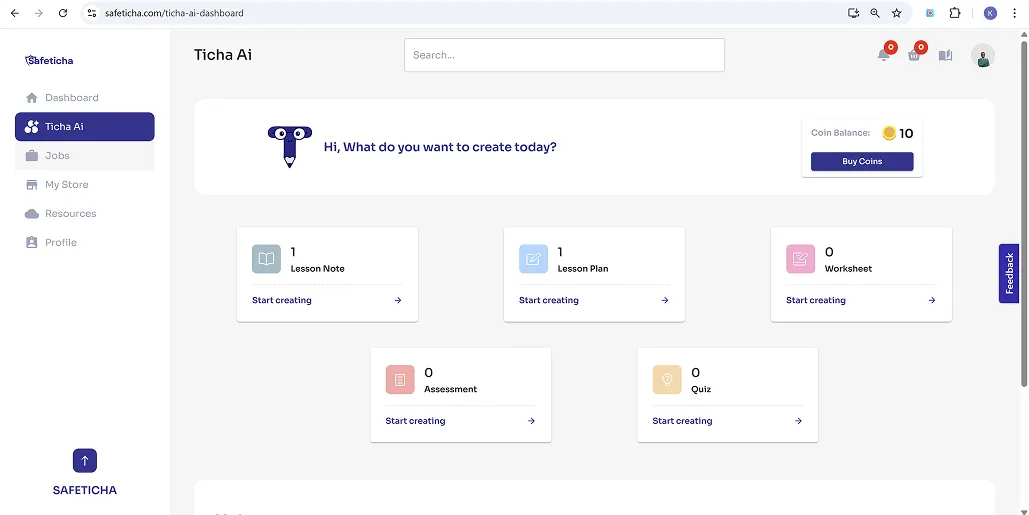Viewport: 1029px width, 515px height.
Task: Focus the Search input field
Action: click(564, 55)
